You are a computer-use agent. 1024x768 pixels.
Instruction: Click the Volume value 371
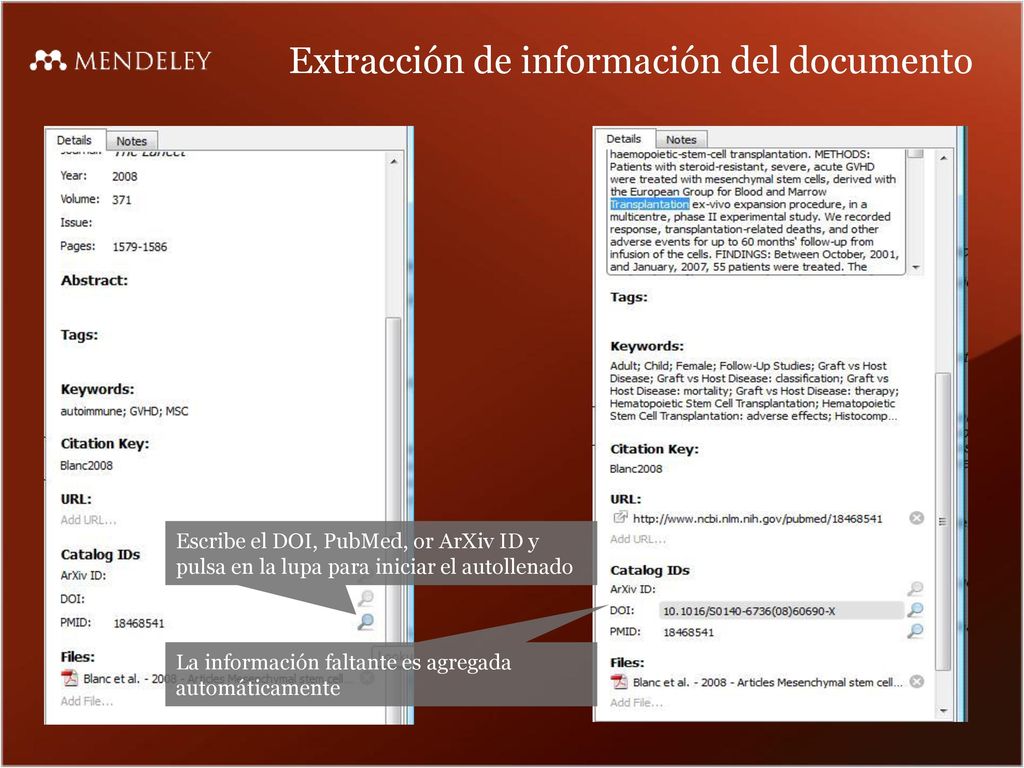(121, 200)
